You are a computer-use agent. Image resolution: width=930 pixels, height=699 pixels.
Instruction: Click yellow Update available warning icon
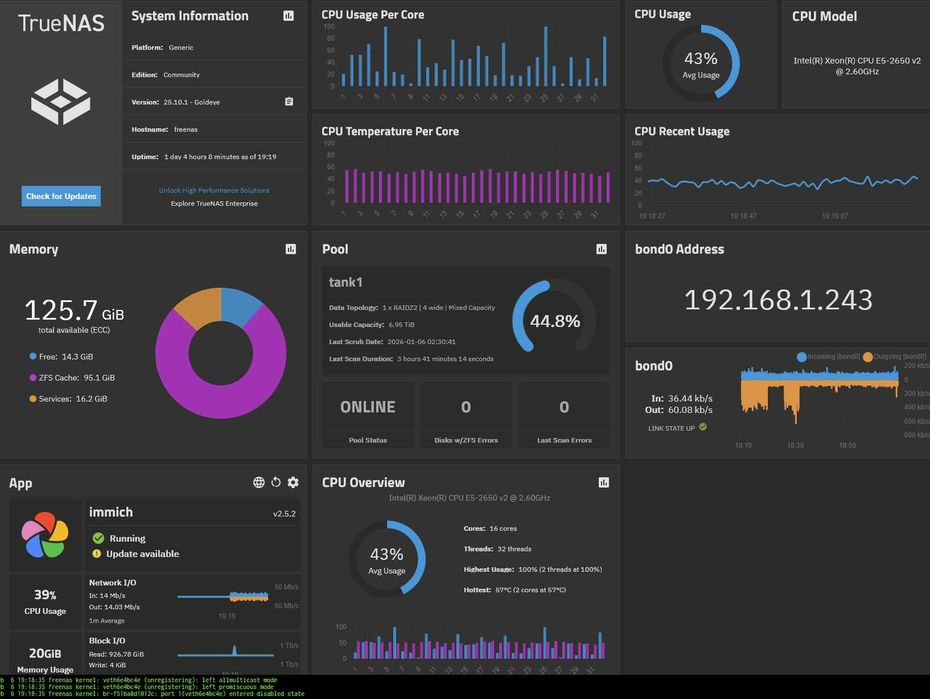click(97, 554)
